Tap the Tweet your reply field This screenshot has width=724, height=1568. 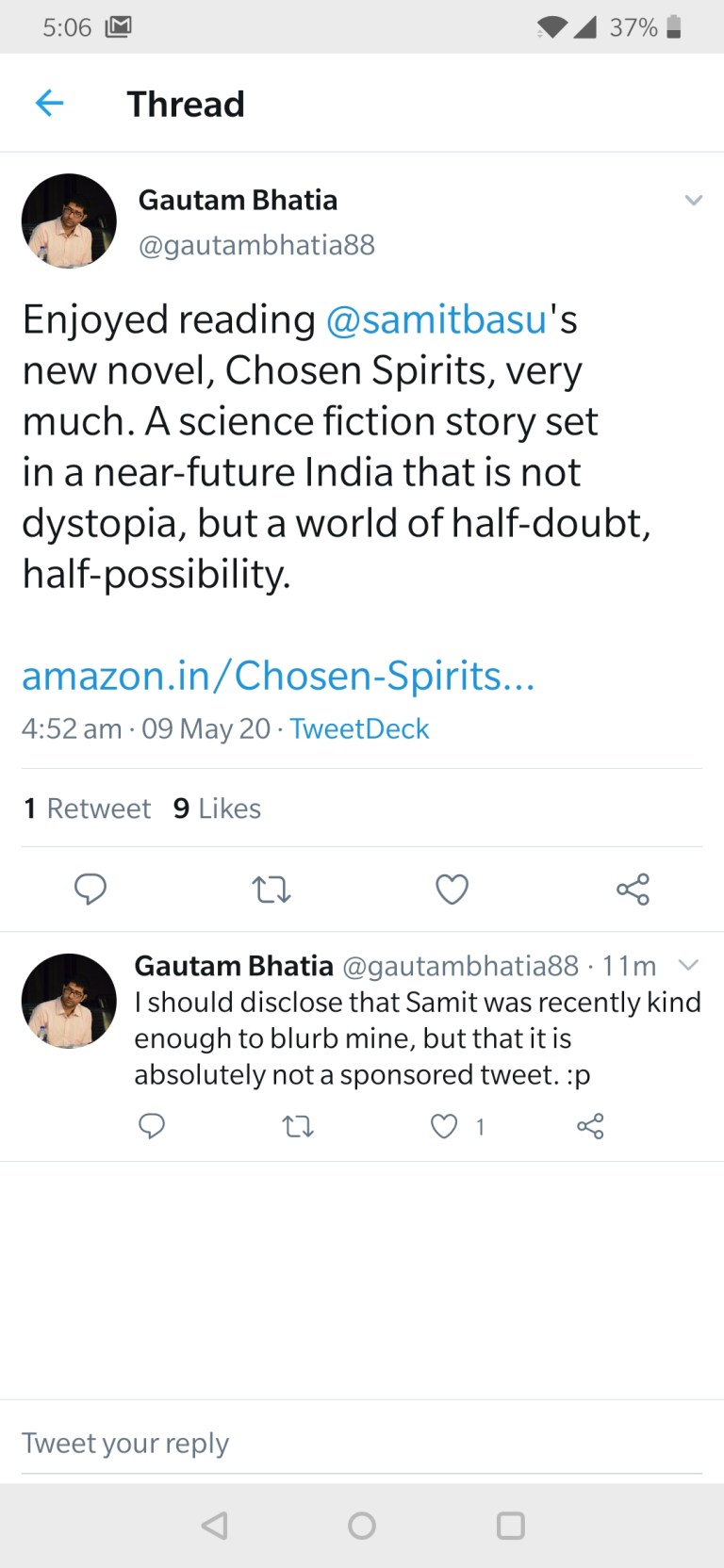pyautogui.click(x=125, y=1442)
